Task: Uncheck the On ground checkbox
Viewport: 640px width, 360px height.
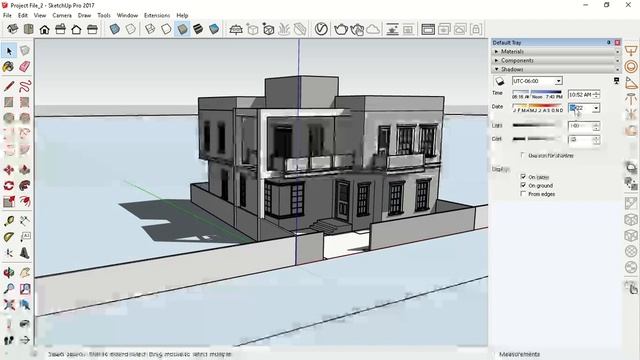Action: pos(523,185)
